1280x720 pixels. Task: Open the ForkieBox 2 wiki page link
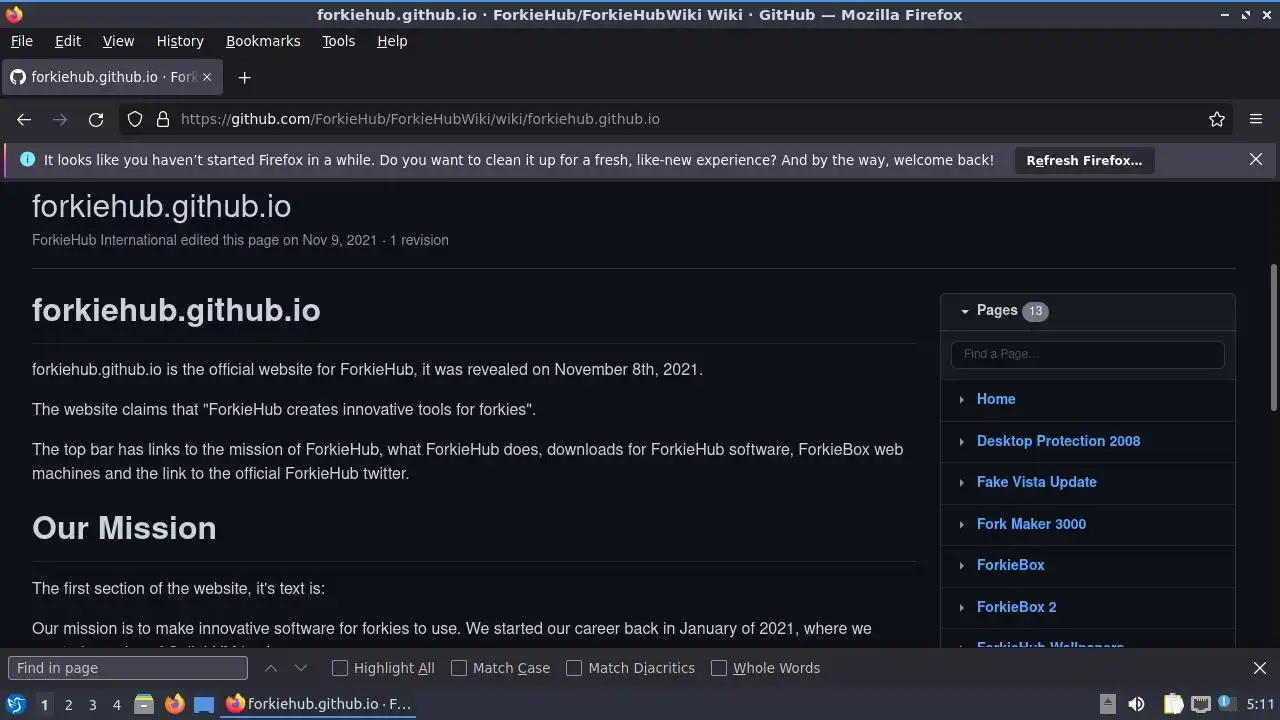pyautogui.click(x=1017, y=607)
